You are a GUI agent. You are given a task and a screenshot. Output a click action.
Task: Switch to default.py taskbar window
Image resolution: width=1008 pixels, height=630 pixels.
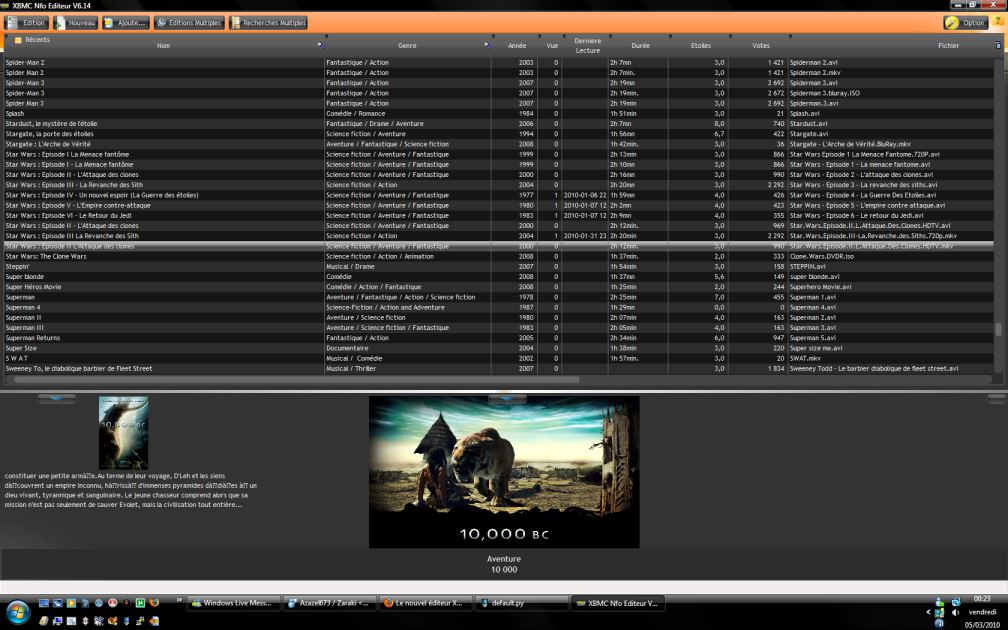pyautogui.click(x=521, y=603)
